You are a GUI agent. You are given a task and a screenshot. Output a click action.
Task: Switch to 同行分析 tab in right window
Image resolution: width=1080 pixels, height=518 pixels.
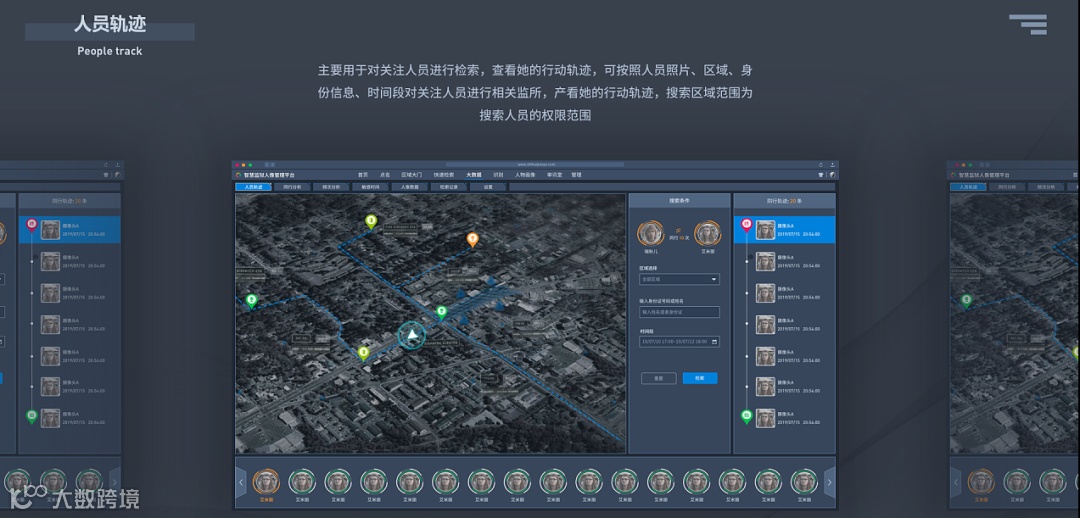click(x=1006, y=187)
